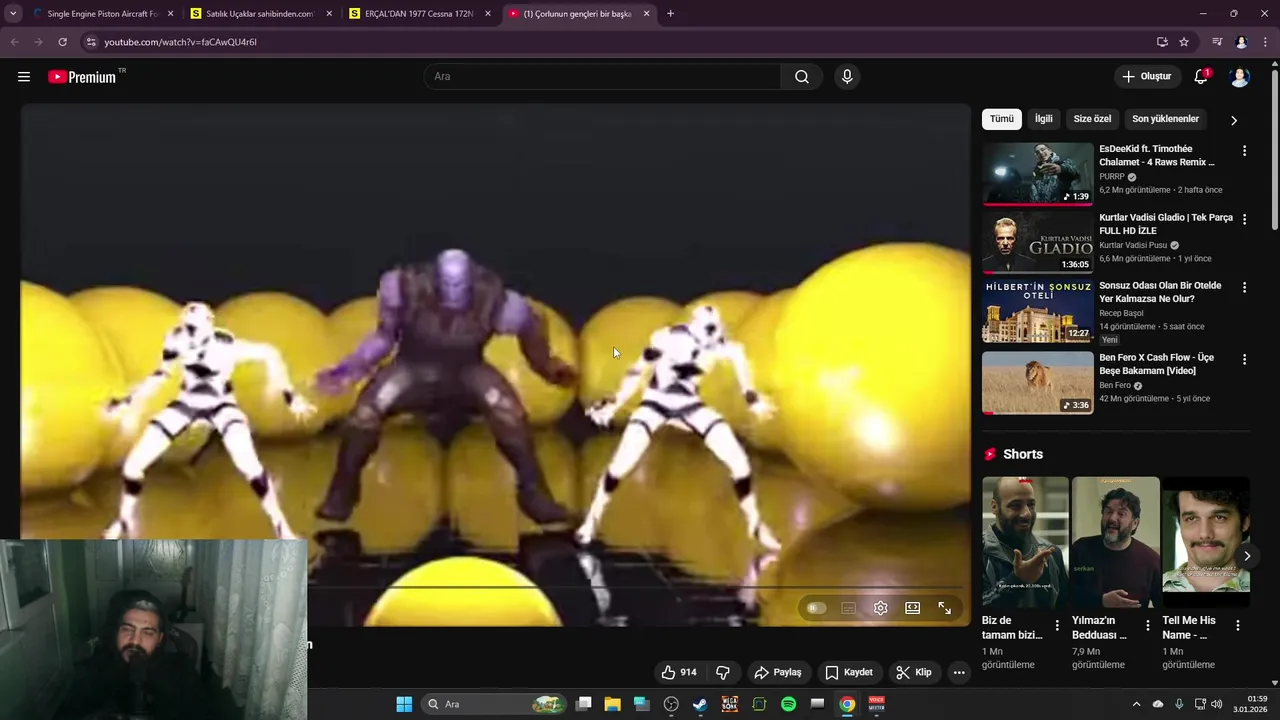Open OBS Studio from the taskbar
The height and width of the screenshot is (720, 1280).
[671, 704]
